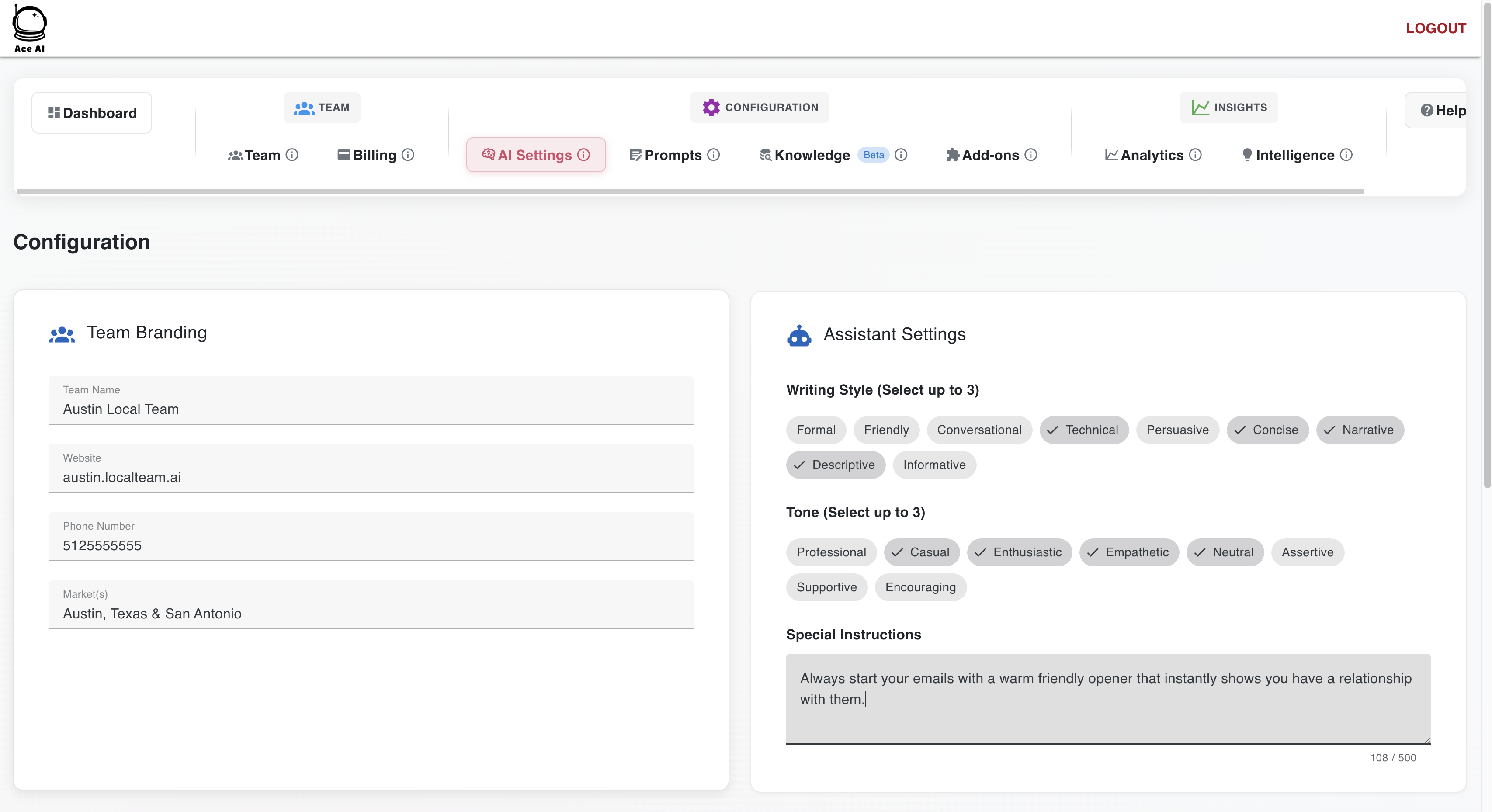Click info icon next to Prompts

(714, 155)
